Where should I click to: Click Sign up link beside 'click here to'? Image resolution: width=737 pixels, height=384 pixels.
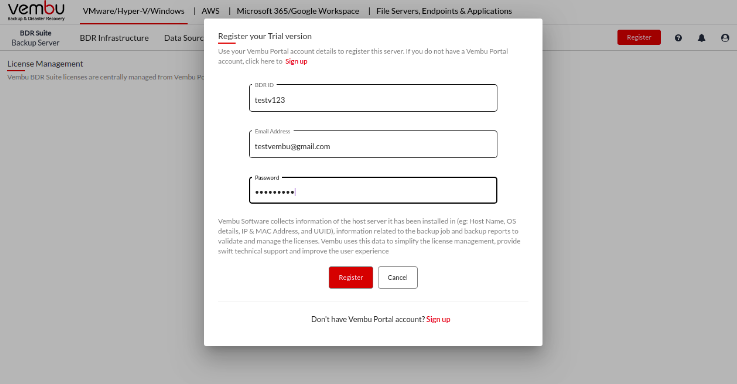point(296,62)
